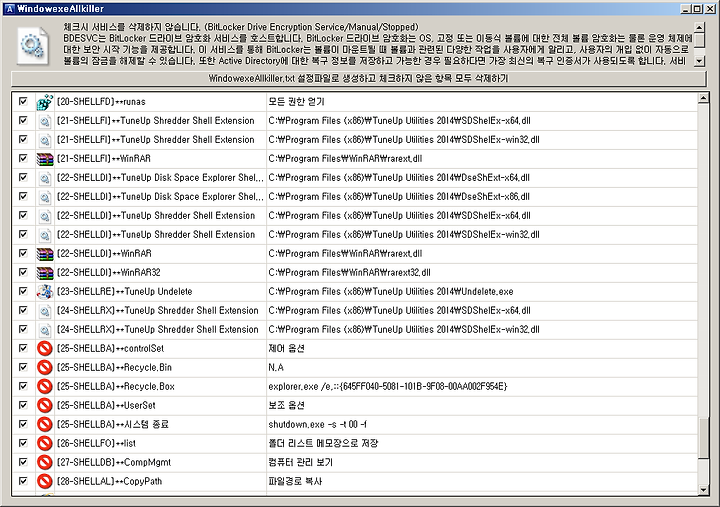Click the DseShExt-x64.dll path text

pyautogui.click(x=399, y=178)
